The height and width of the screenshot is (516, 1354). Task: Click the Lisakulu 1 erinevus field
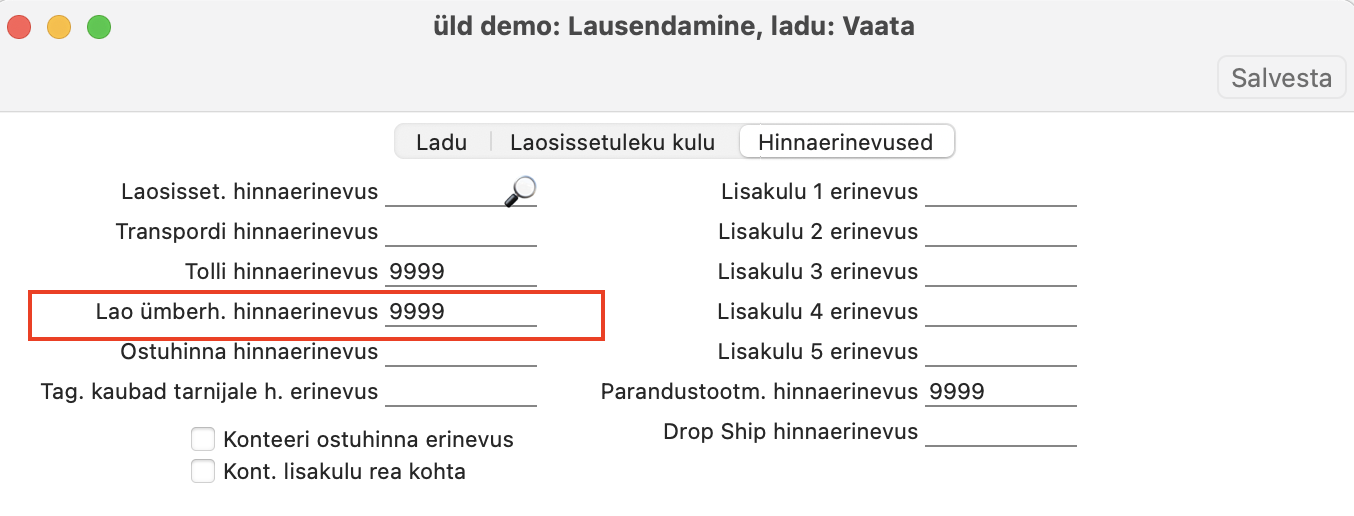pyautogui.click(x=1000, y=192)
